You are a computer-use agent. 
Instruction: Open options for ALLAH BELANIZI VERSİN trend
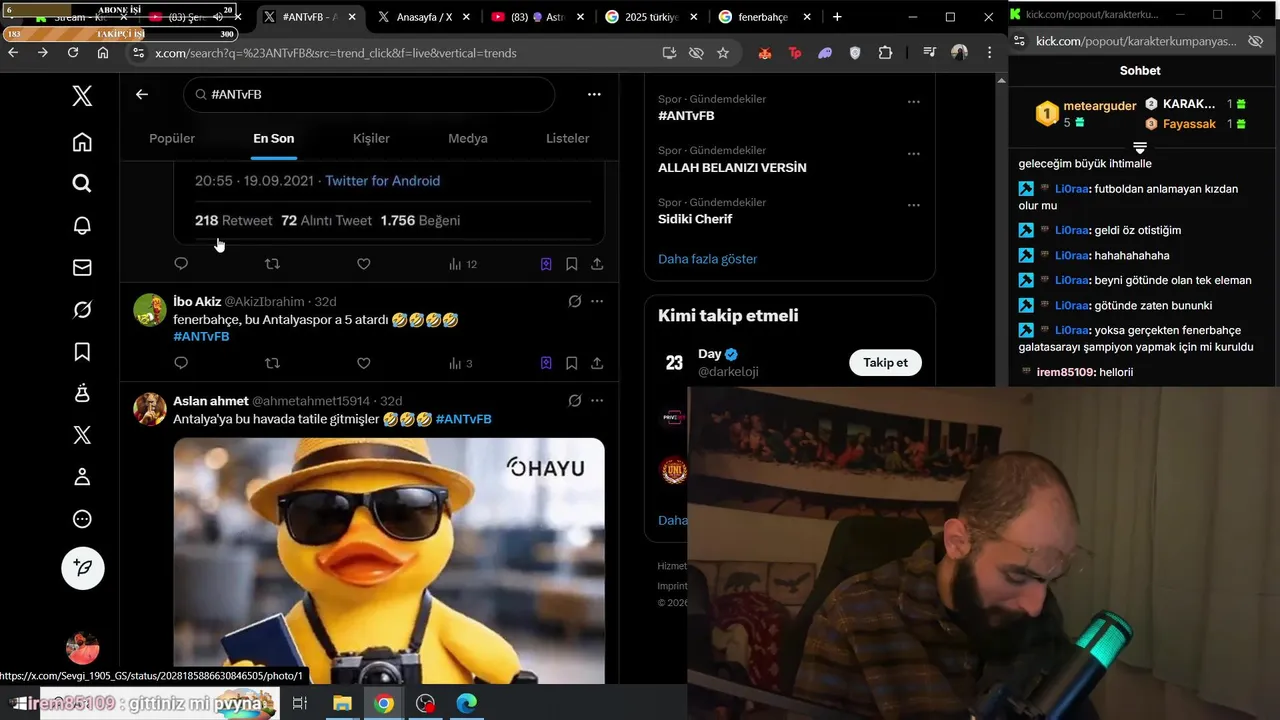coord(913,154)
